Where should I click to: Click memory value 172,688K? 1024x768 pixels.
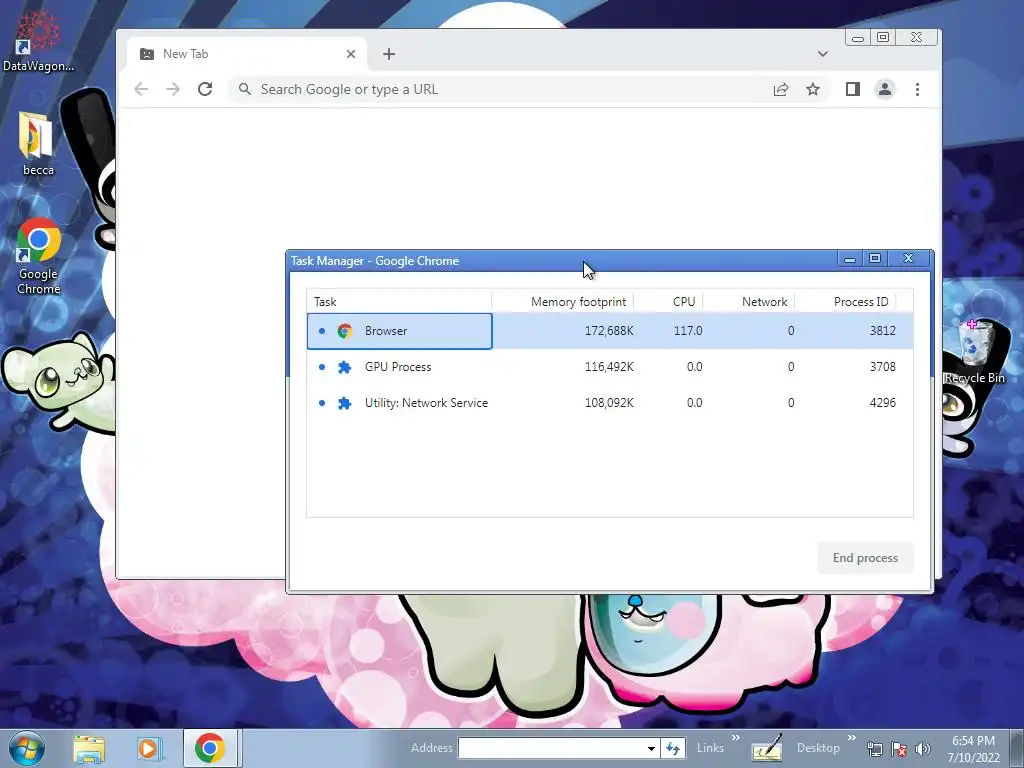click(x=609, y=331)
